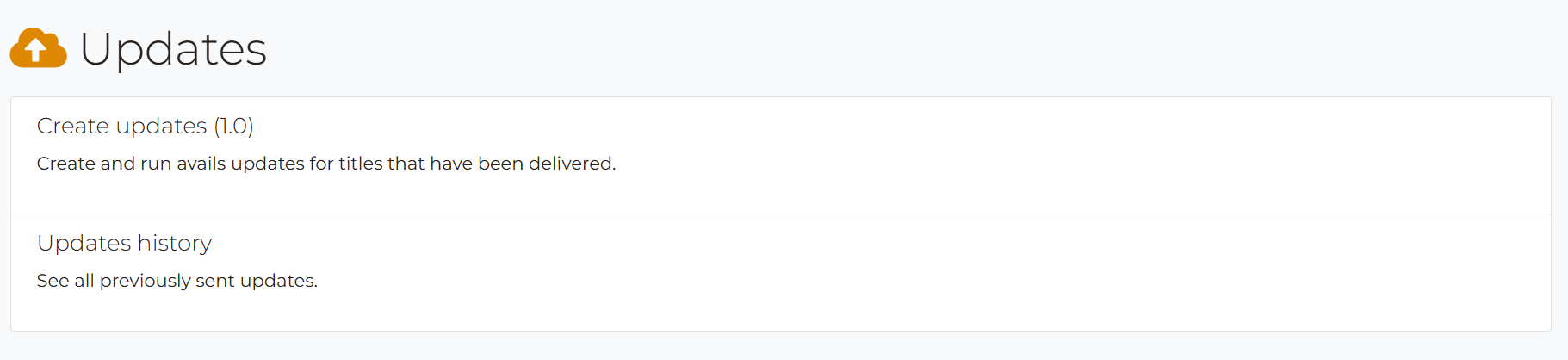
Task: Click the white arrow inside the cloud icon
Action: click(35, 50)
